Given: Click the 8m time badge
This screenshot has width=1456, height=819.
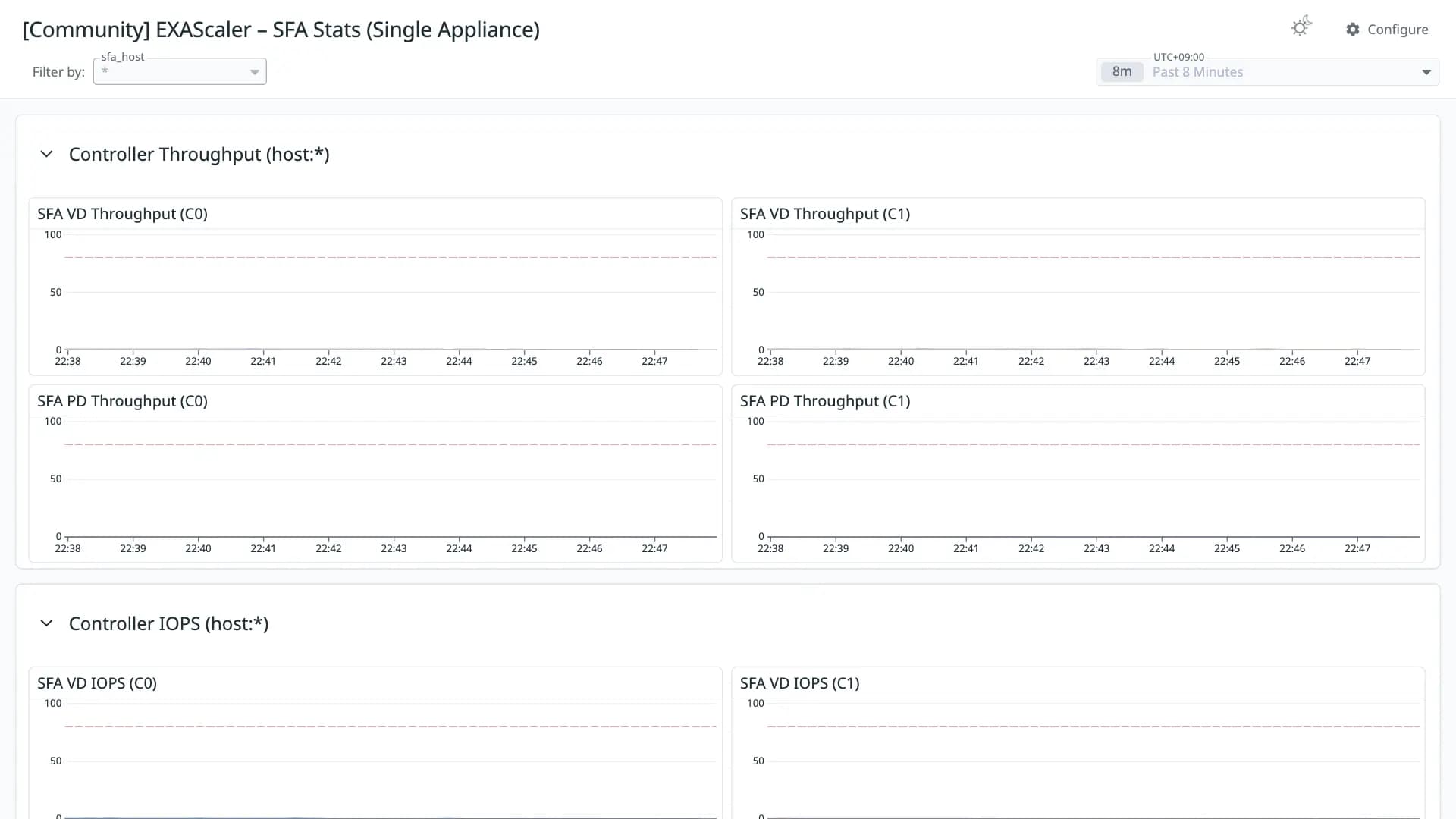Looking at the screenshot, I should (1122, 72).
